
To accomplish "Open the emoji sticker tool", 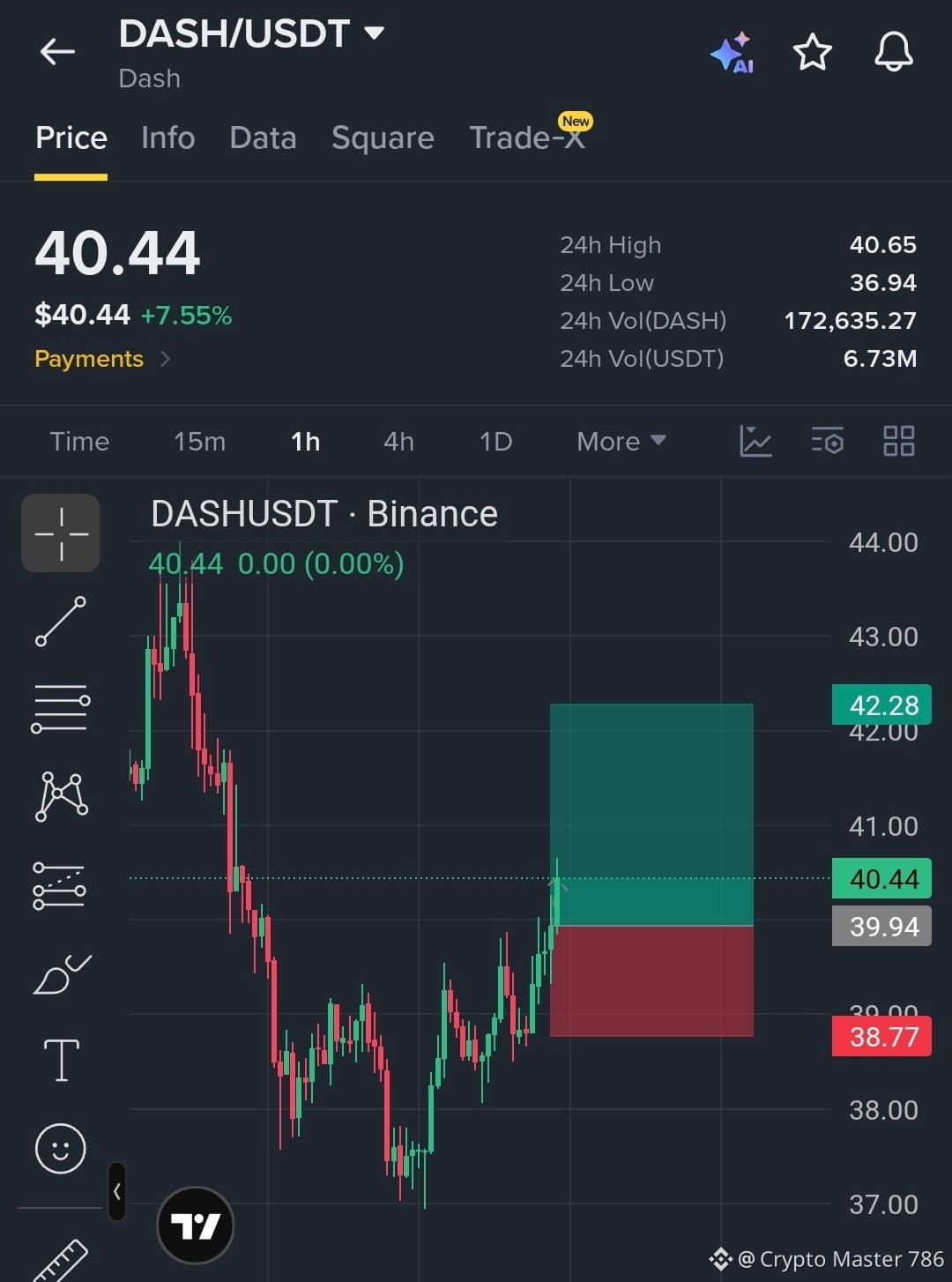I will (61, 1148).
